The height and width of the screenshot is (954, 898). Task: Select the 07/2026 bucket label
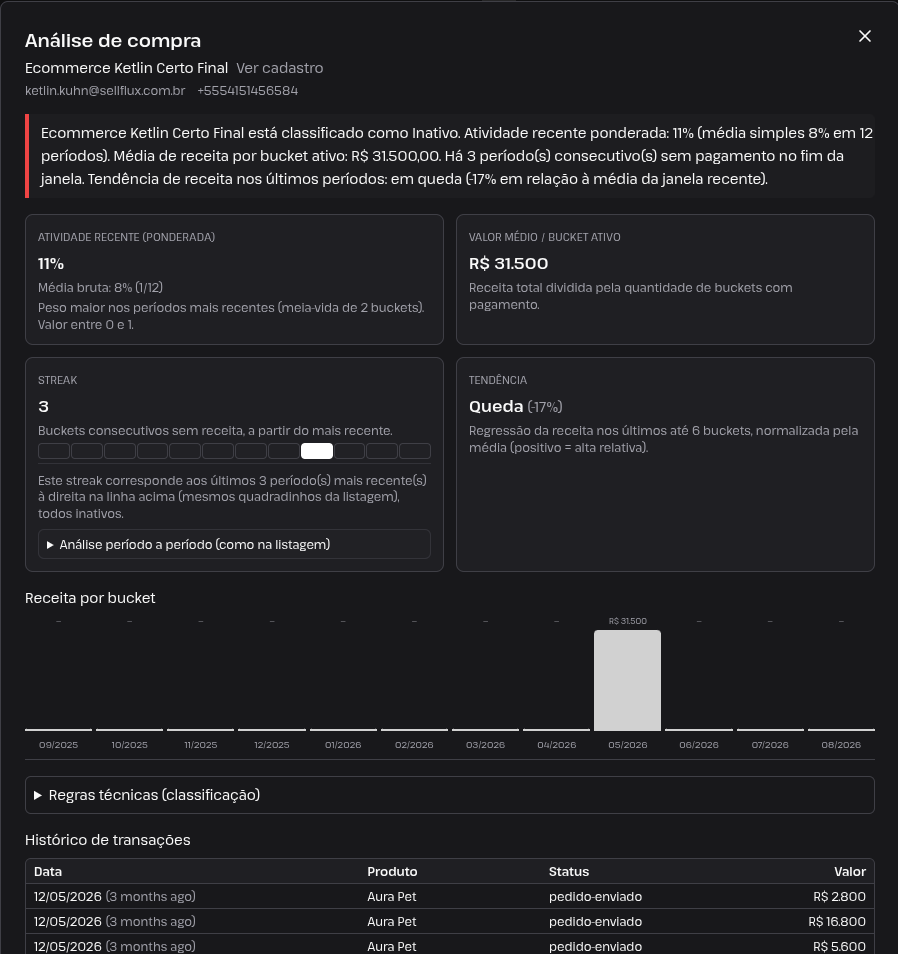click(x=770, y=745)
